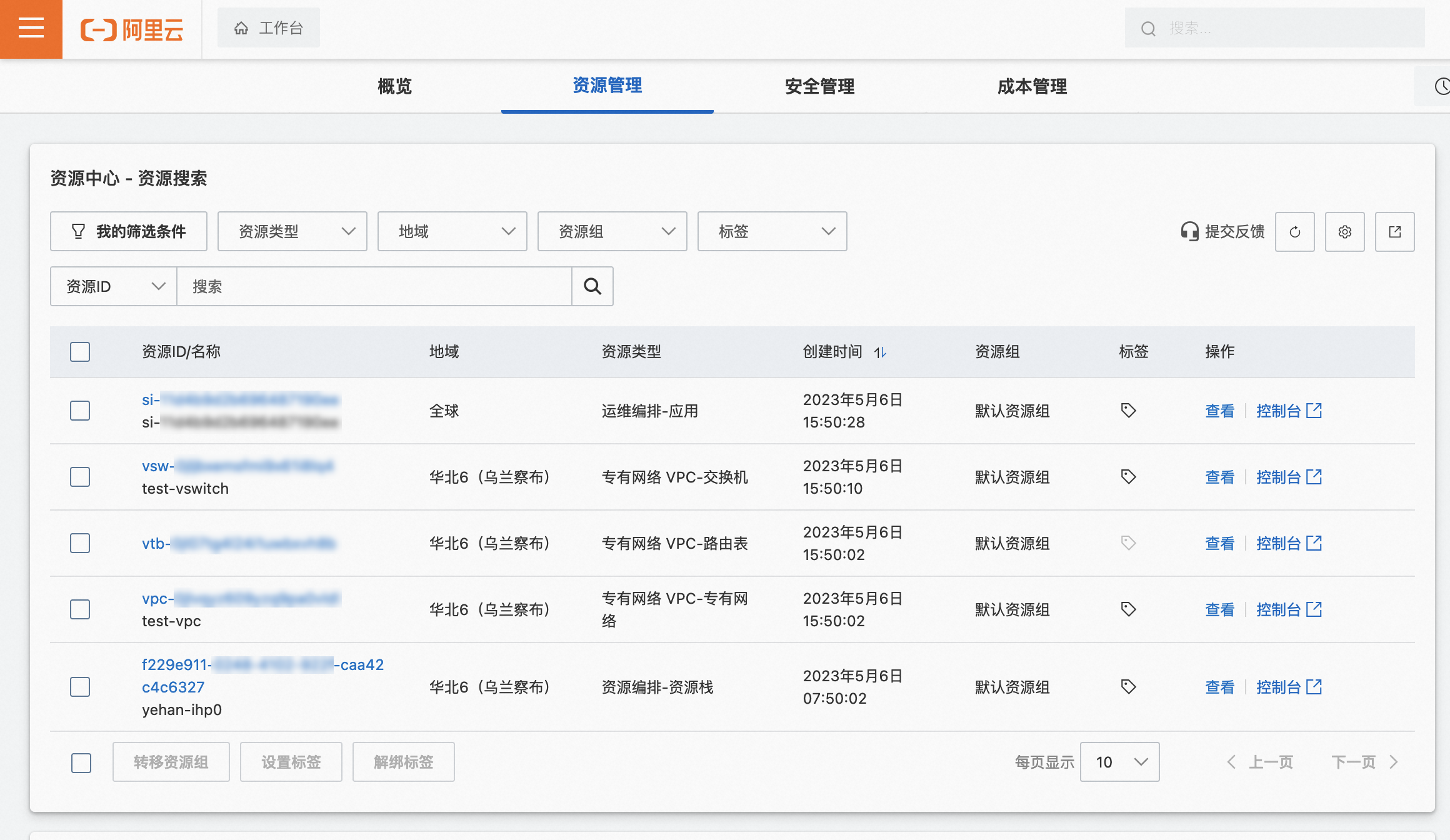This screenshot has height=840, width=1450.
Task: Click the home icon in the 工作台 button
Action: pyautogui.click(x=241, y=28)
